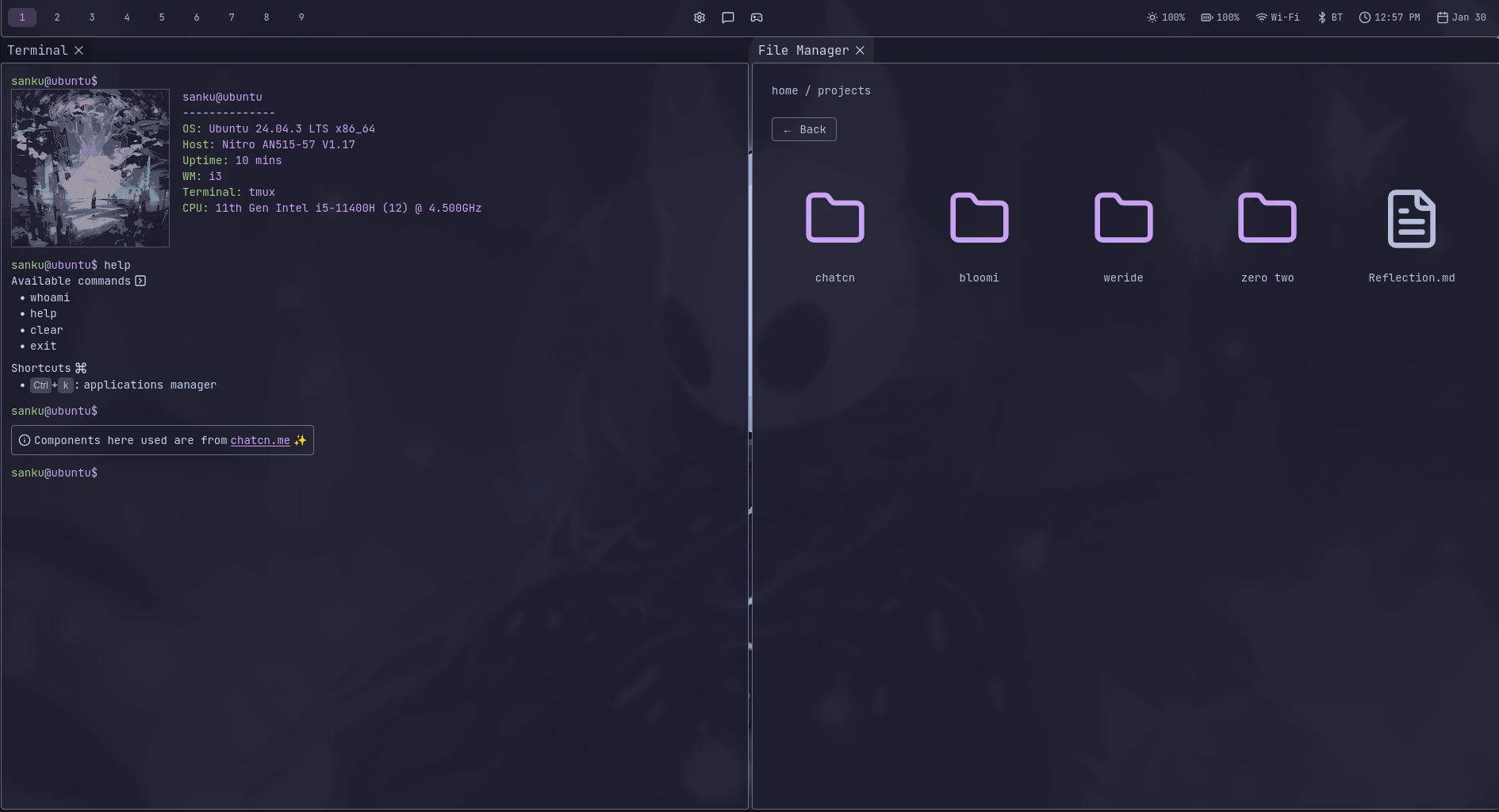Click the neofetch artwork thumbnail in terminal
1499x812 pixels.
90,168
